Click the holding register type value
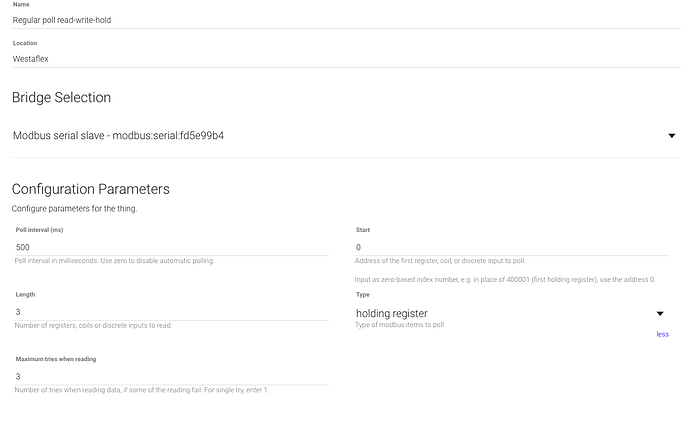The image size is (690, 423). 392,313
